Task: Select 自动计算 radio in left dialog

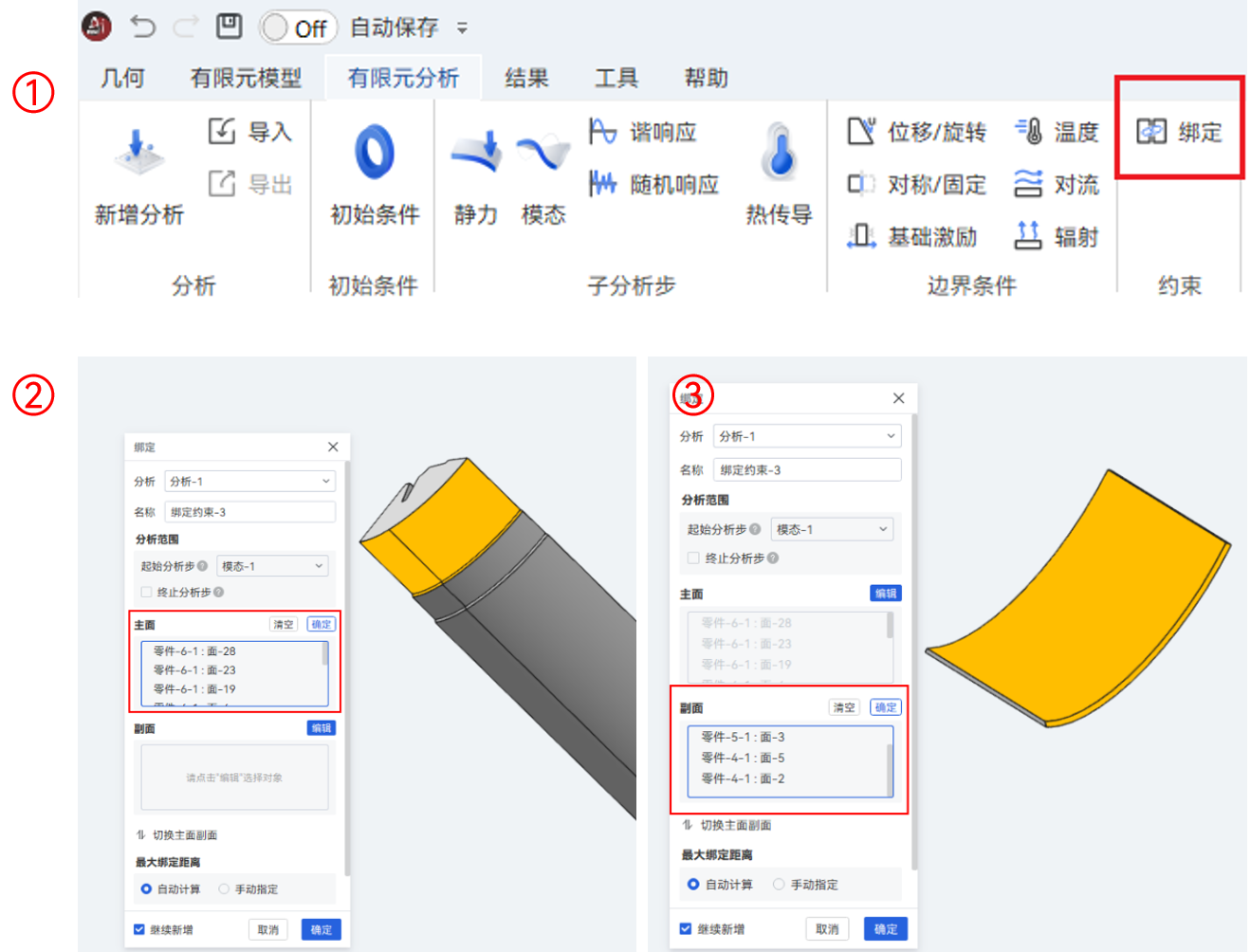Action: [x=146, y=889]
